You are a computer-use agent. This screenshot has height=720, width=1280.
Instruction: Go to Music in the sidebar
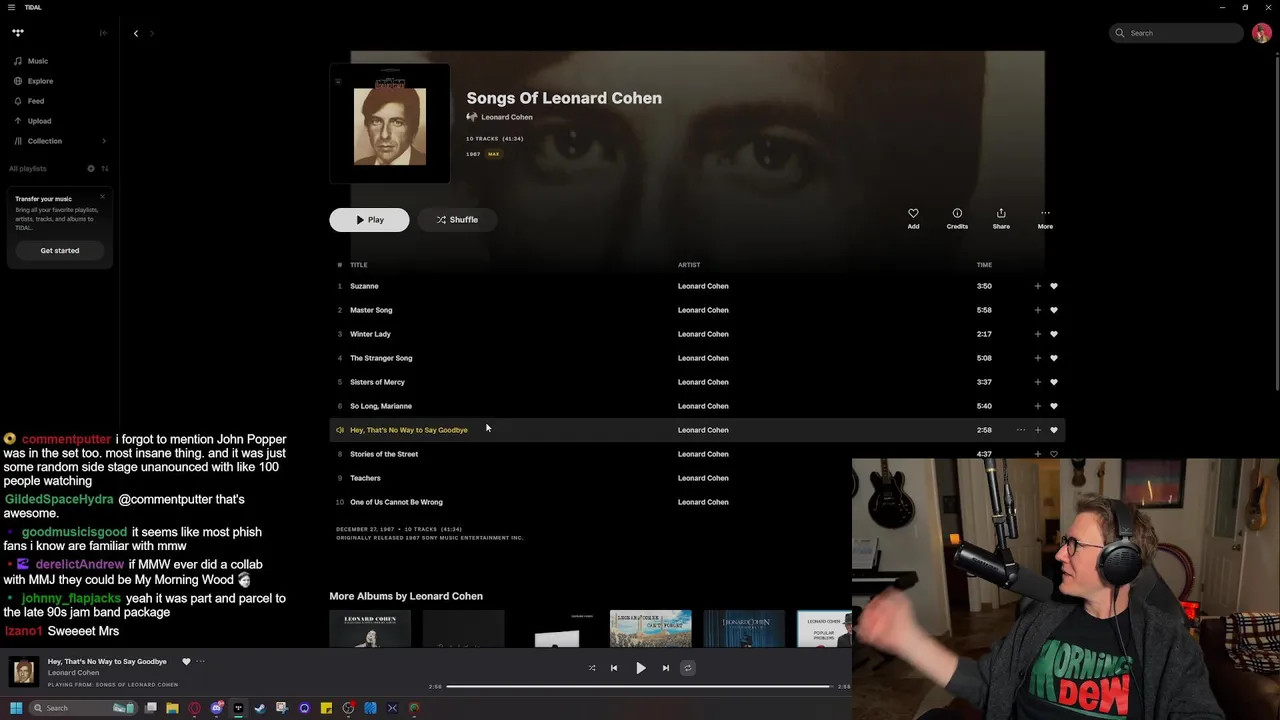point(31,61)
